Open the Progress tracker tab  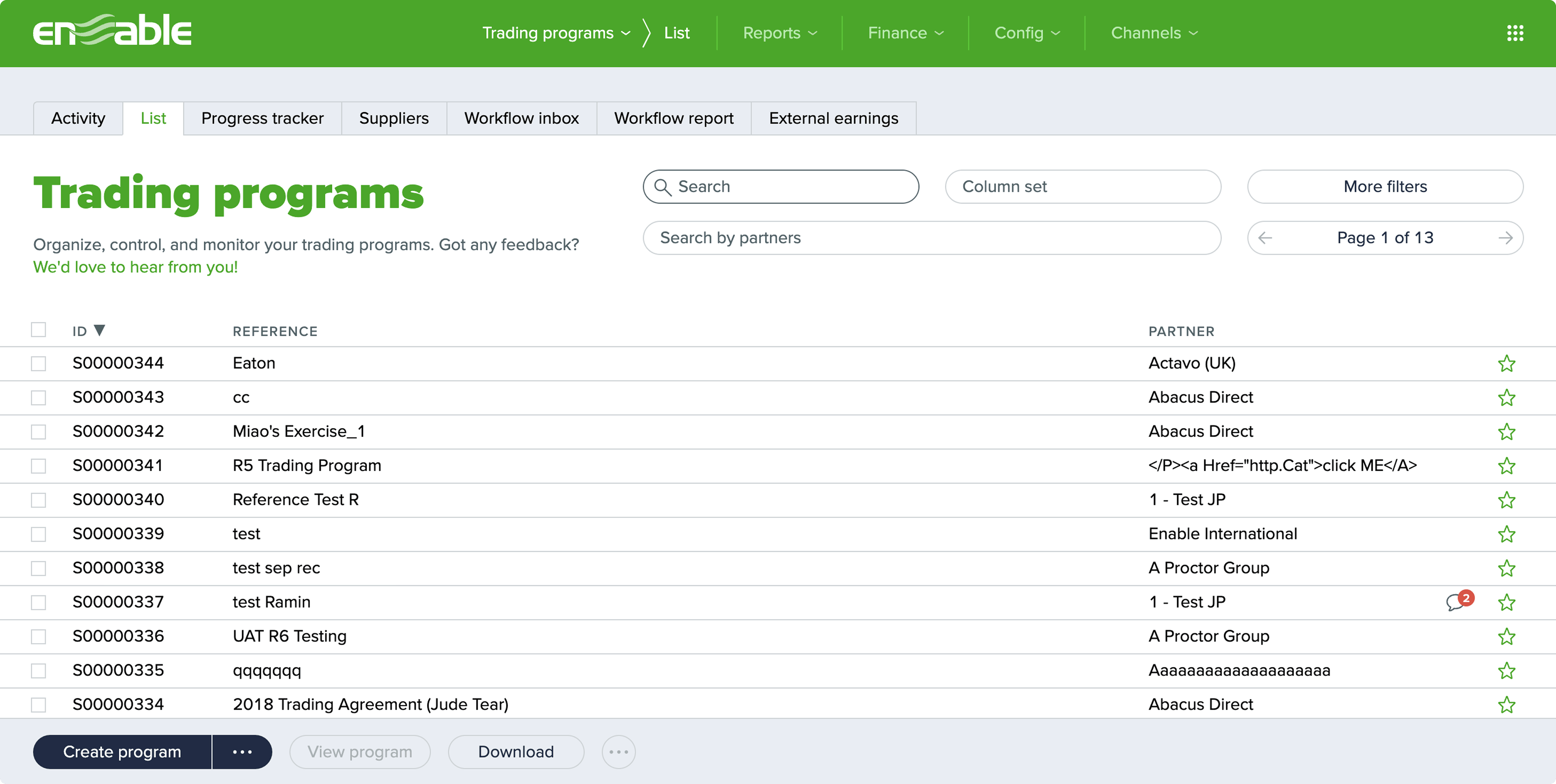pos(261,118)
